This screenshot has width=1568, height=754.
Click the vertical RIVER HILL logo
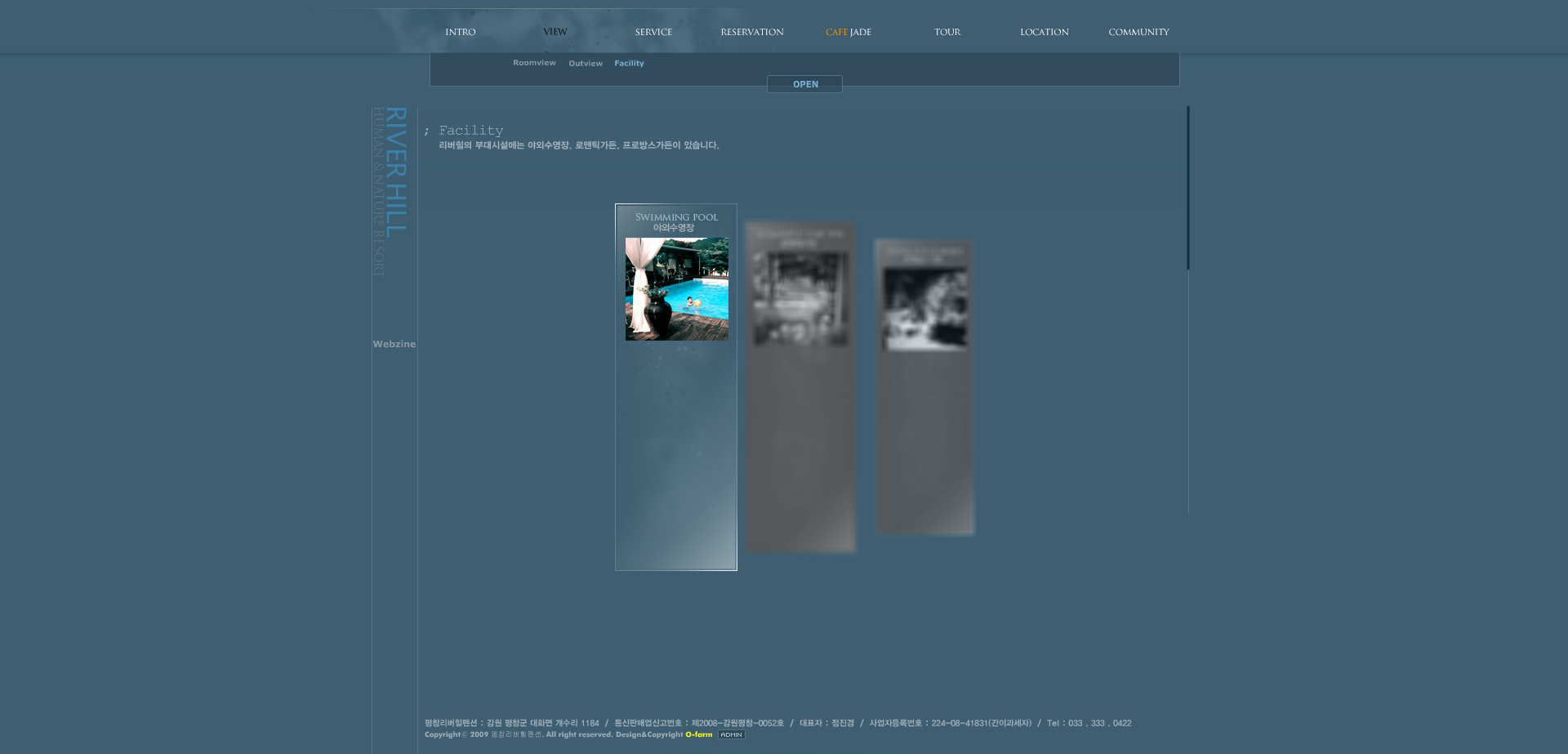tap(395, 172)
